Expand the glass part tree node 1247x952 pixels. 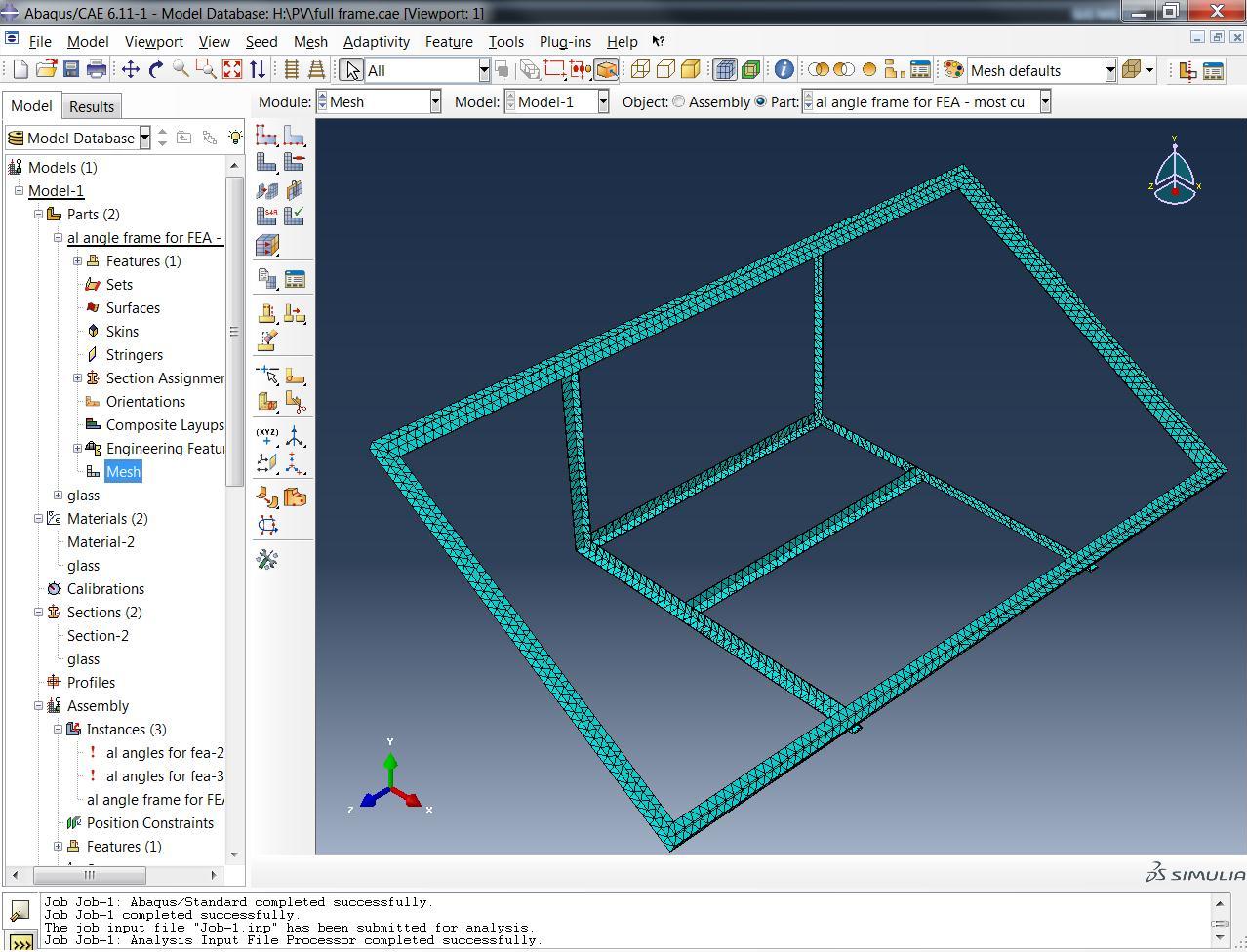click(x=58, y=496)
